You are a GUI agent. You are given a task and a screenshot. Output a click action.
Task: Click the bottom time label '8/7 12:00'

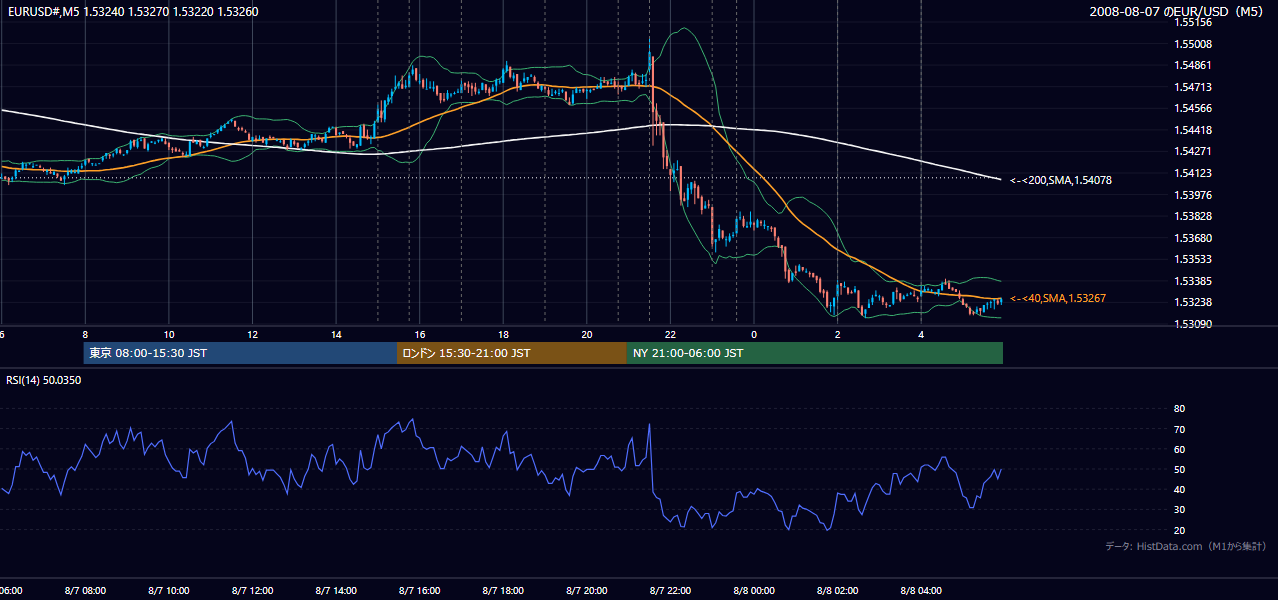253,591
